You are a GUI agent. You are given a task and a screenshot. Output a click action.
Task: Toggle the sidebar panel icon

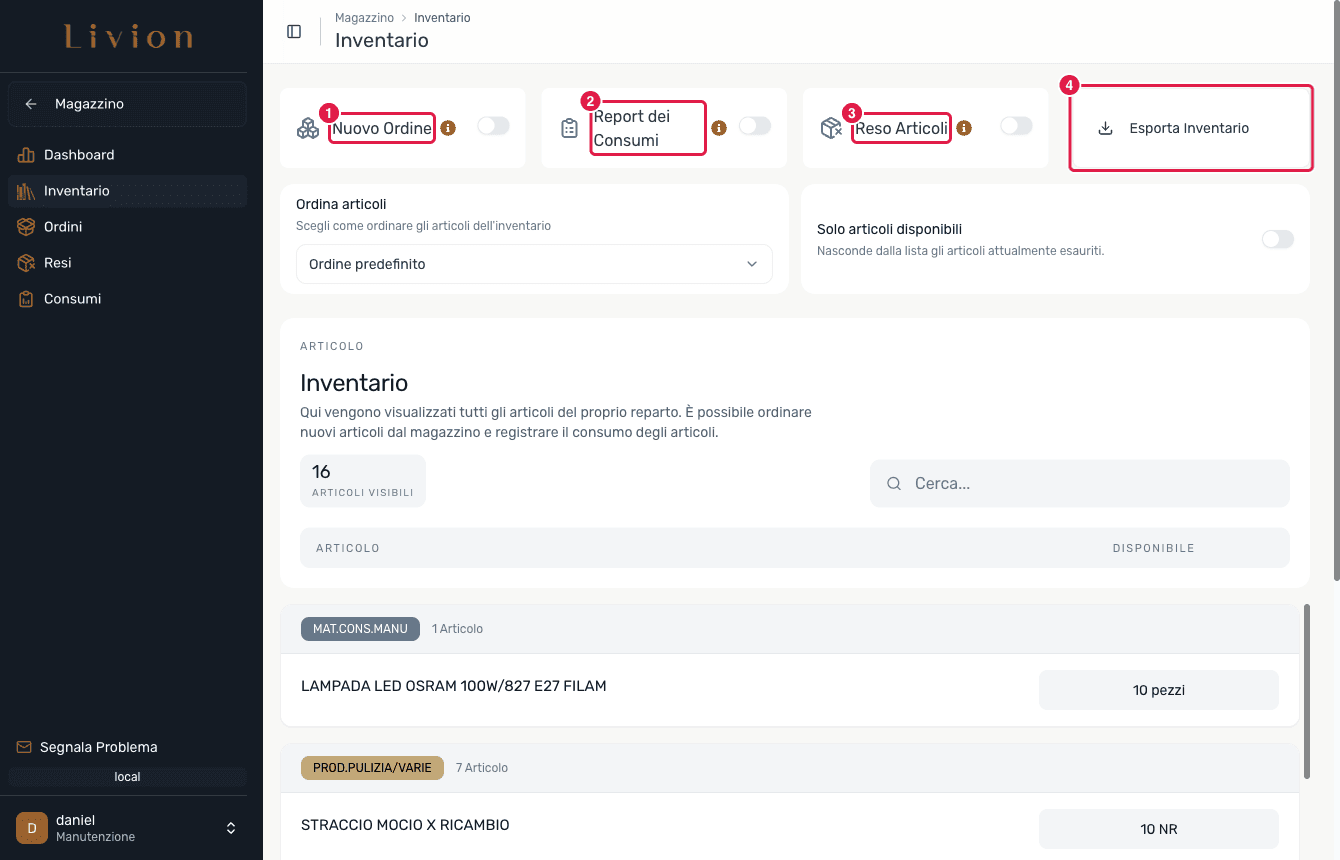click(x=294, y=31)
